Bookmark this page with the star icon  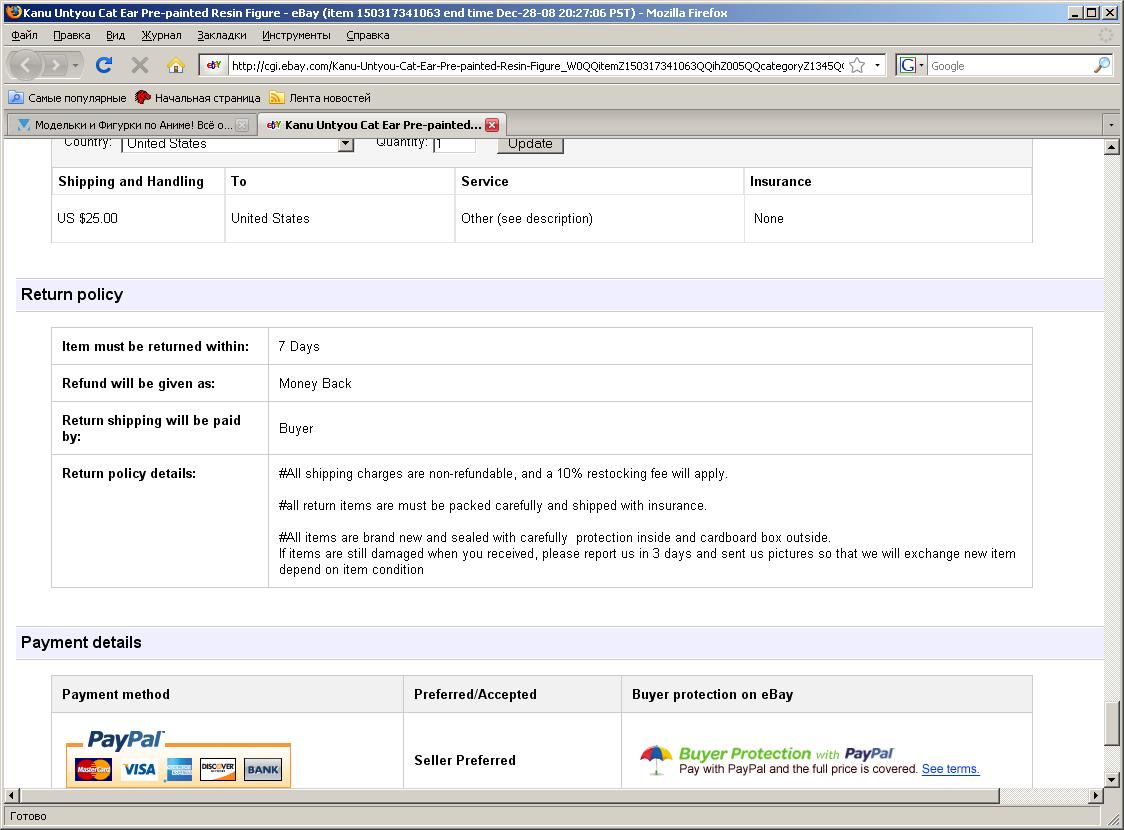point(857,65)
